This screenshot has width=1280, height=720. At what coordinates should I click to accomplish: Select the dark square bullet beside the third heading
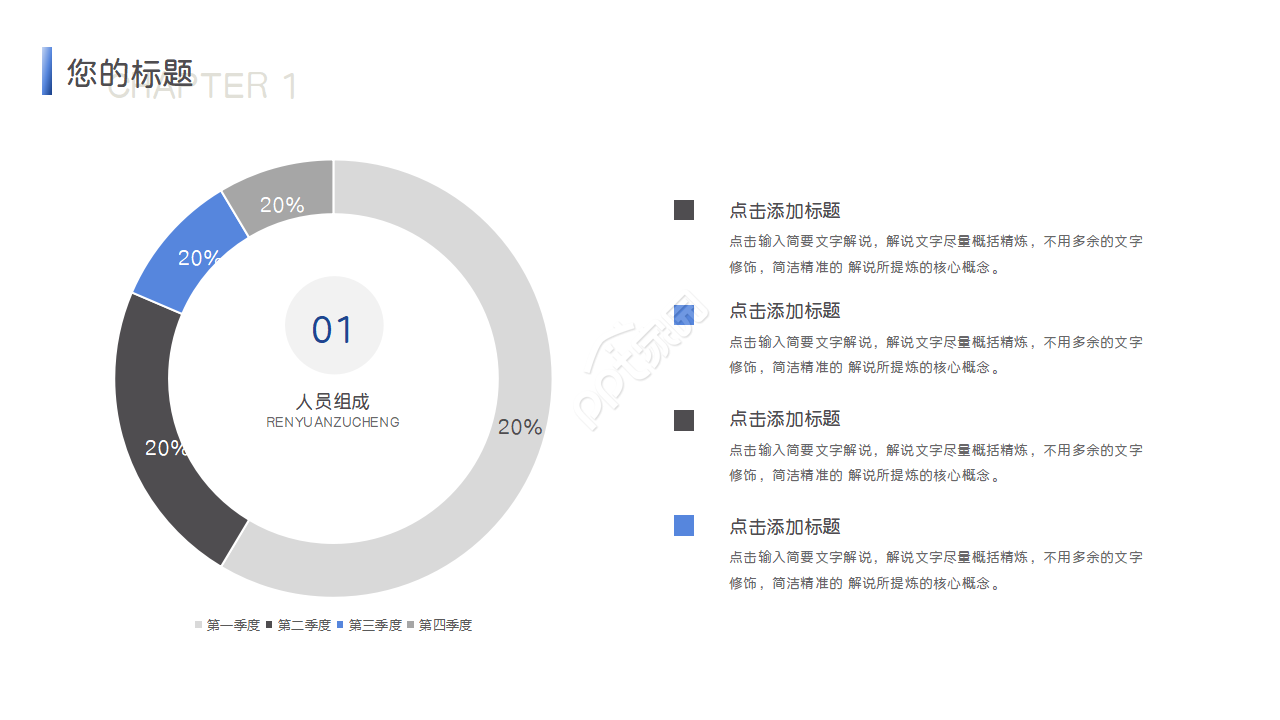(684, 420)
